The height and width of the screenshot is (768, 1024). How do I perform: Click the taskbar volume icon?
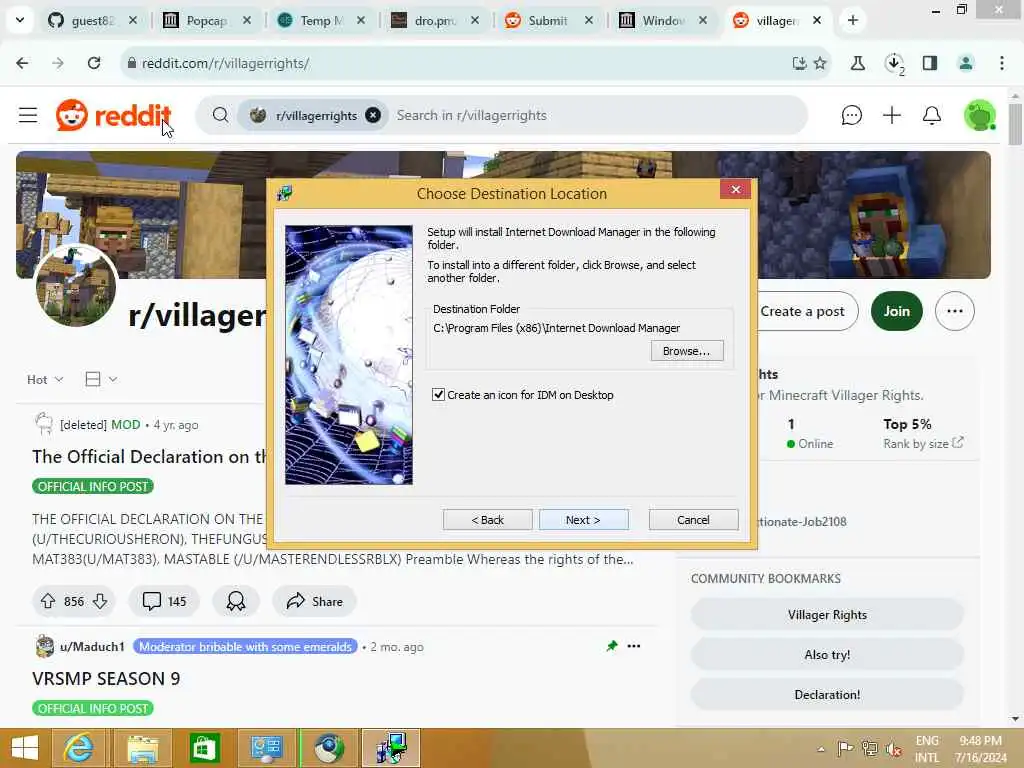click(895, 749)
